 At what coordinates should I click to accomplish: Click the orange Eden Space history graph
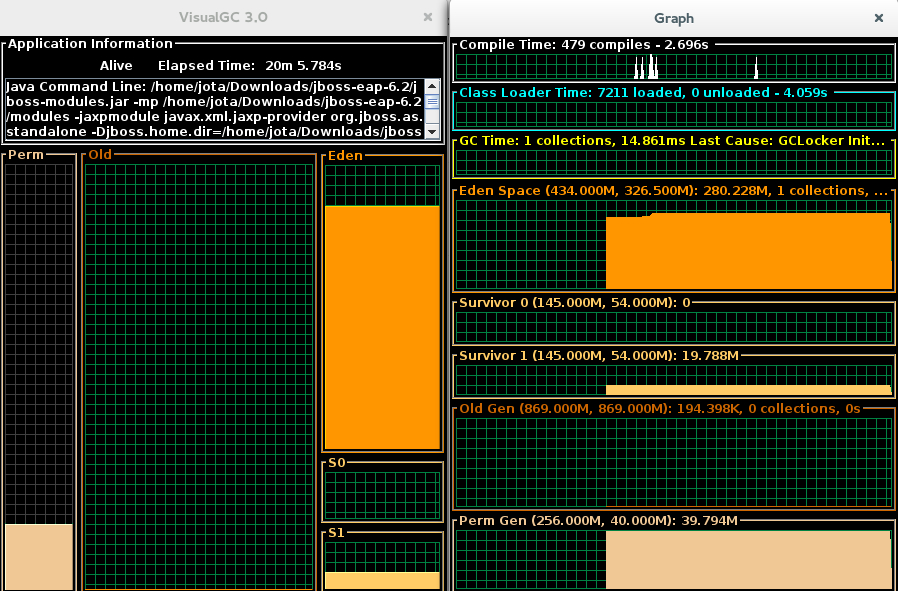click(x=749, y=251)
